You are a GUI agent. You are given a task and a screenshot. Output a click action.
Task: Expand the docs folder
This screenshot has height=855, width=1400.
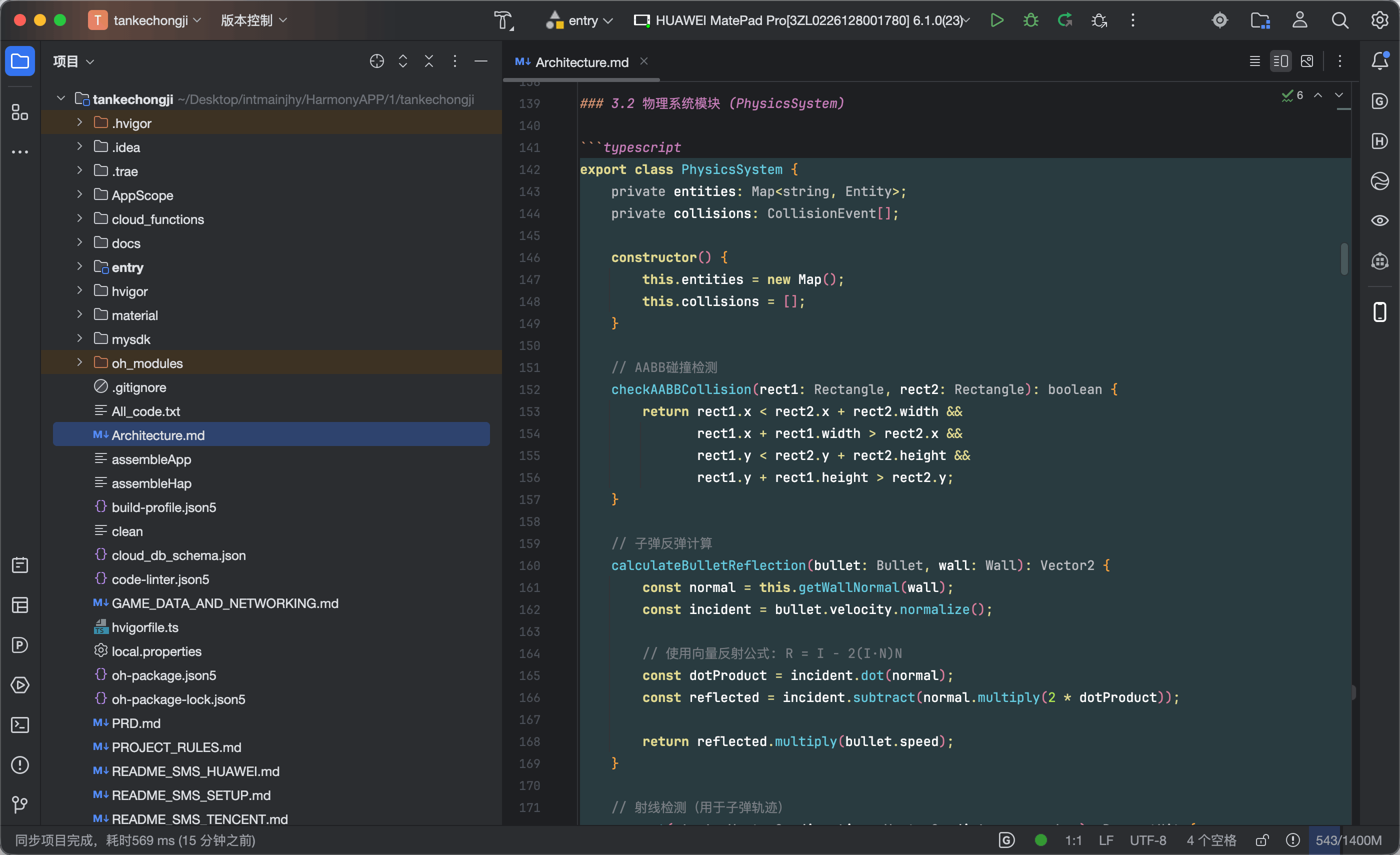click(x=79, y=242)
